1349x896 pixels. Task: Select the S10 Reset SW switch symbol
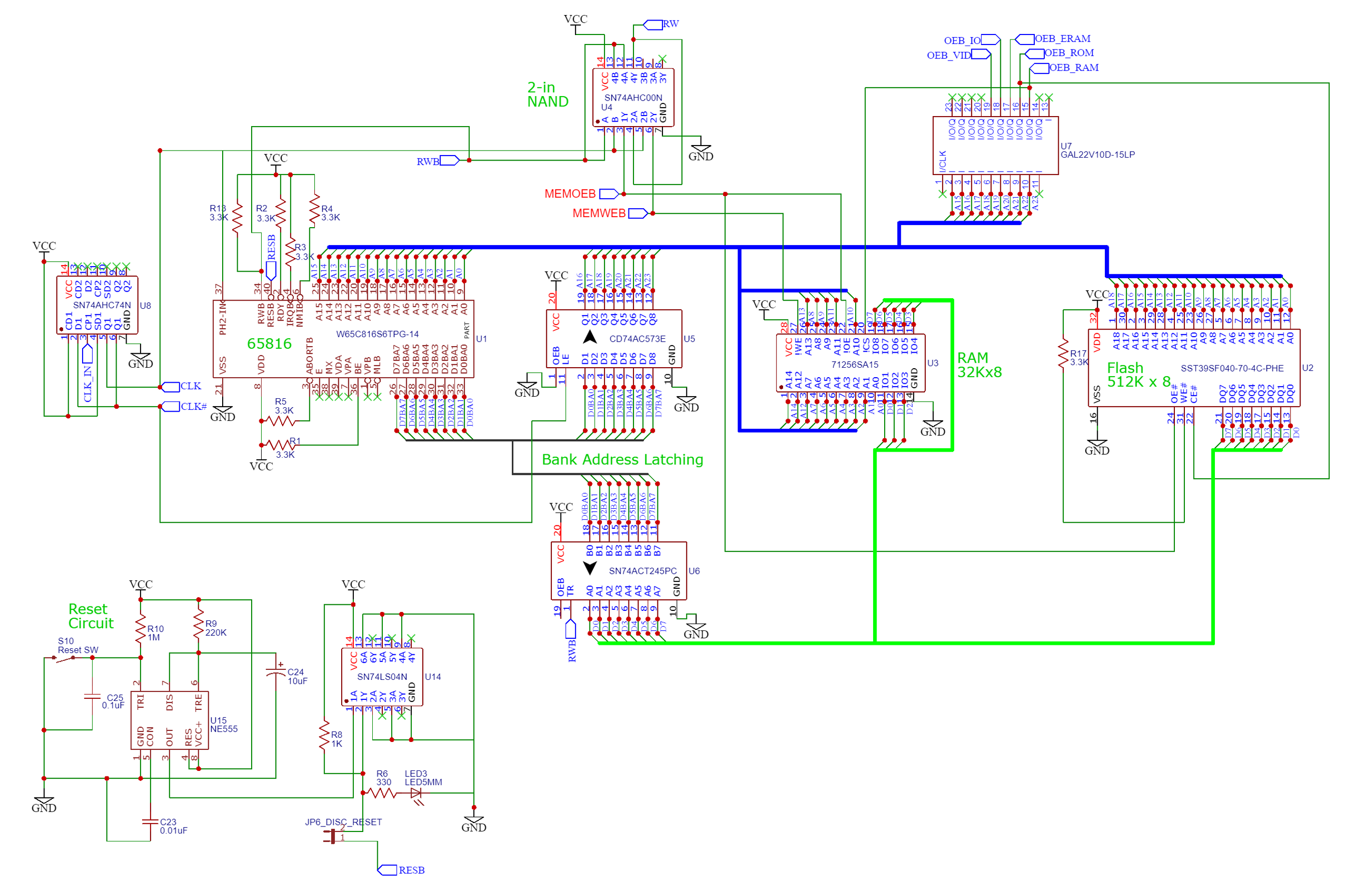65,659
